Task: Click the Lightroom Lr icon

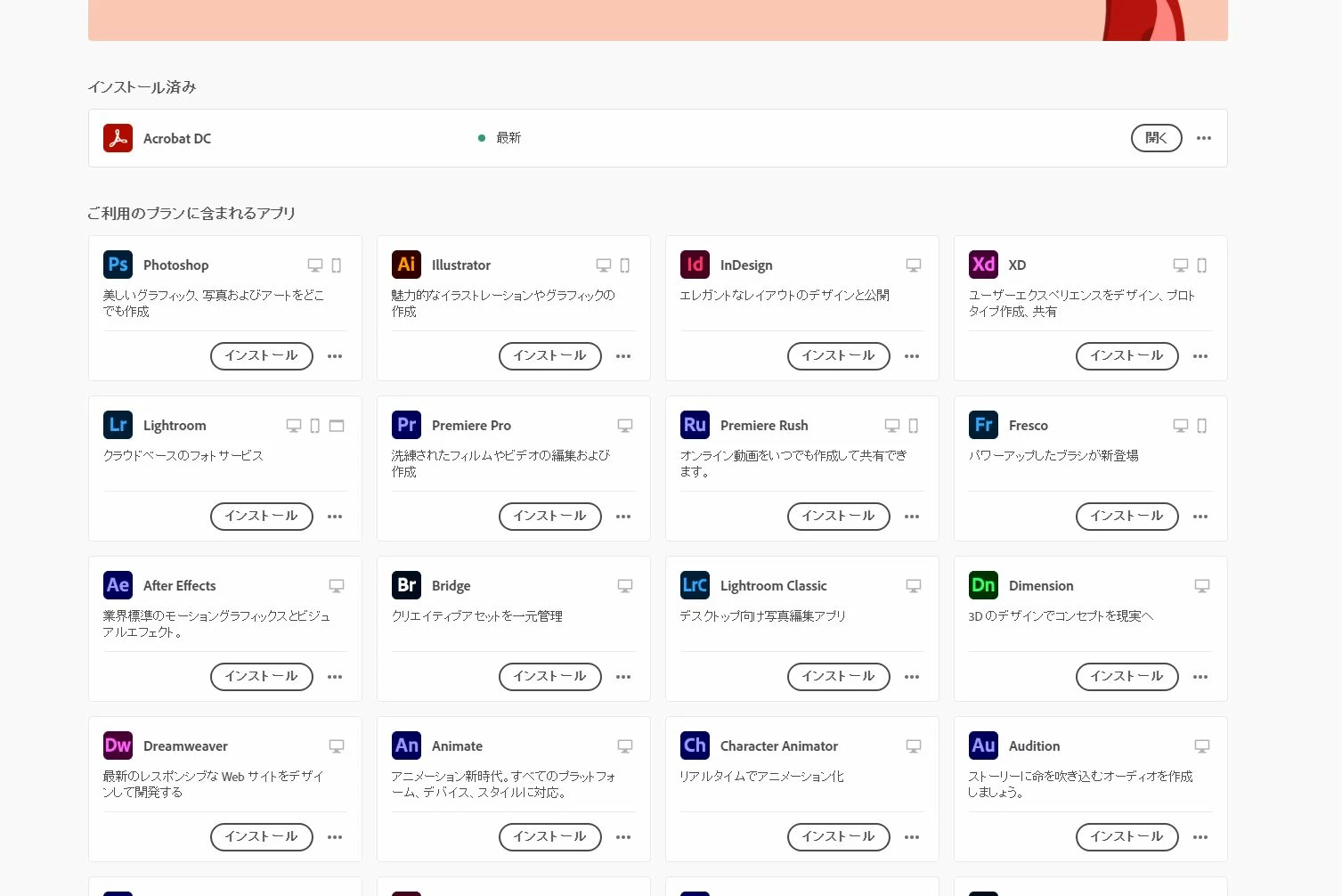Action: pyautogui.click(x=118, y=425)
